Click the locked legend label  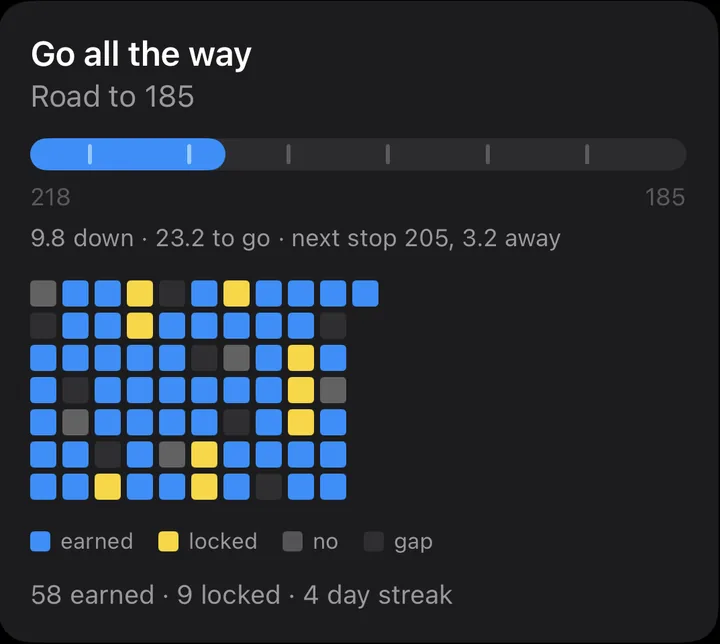pyautogui.click(x=223, y=541)
